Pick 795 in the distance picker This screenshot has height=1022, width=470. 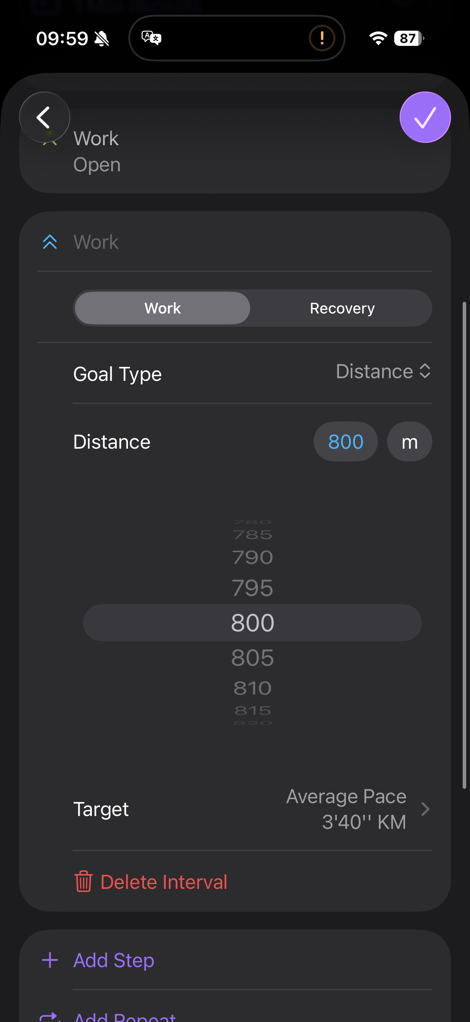pos(252,588)
